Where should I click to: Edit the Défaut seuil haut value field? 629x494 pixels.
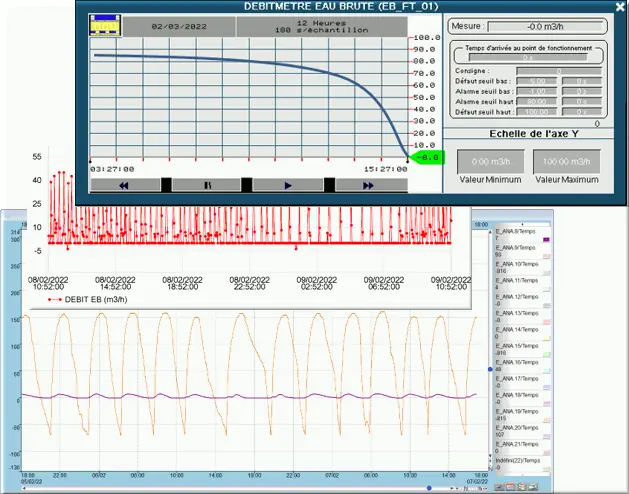[x=536, y=112]
